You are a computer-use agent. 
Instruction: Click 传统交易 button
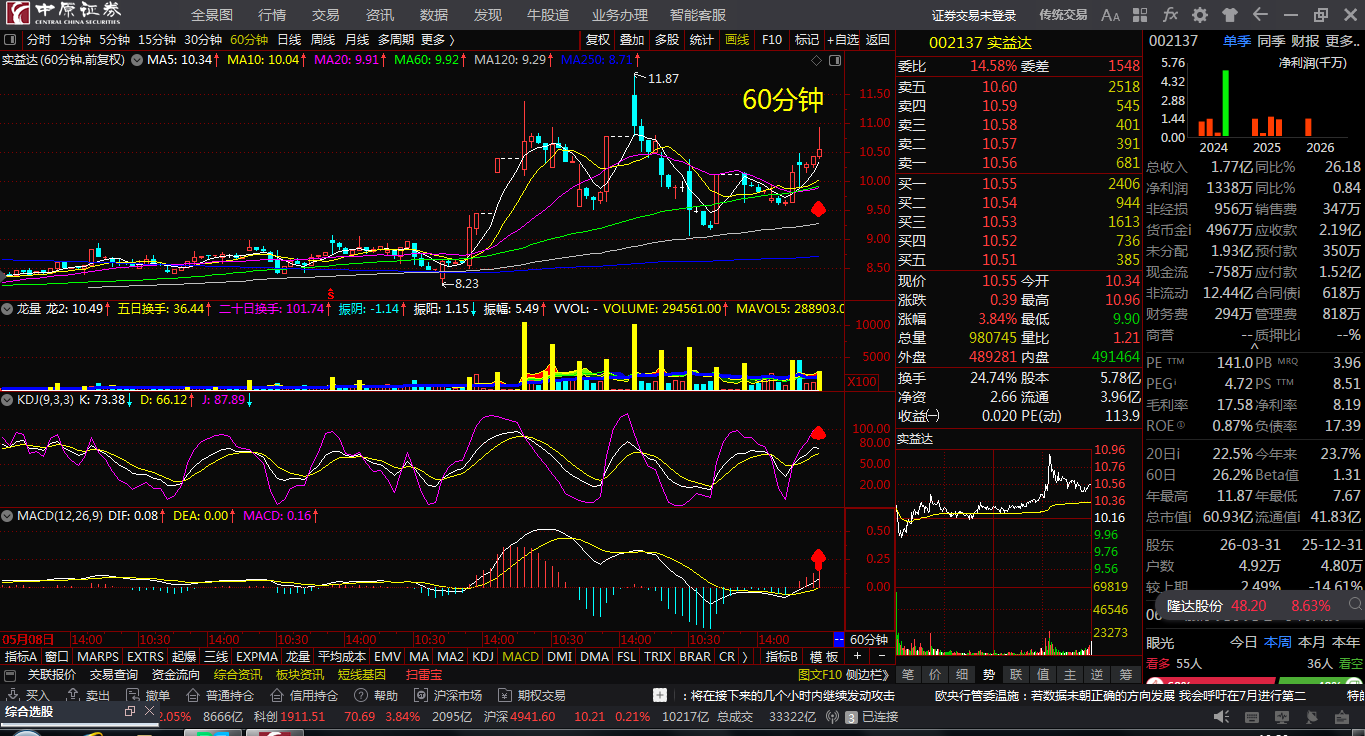click(x=1063, y=15)
